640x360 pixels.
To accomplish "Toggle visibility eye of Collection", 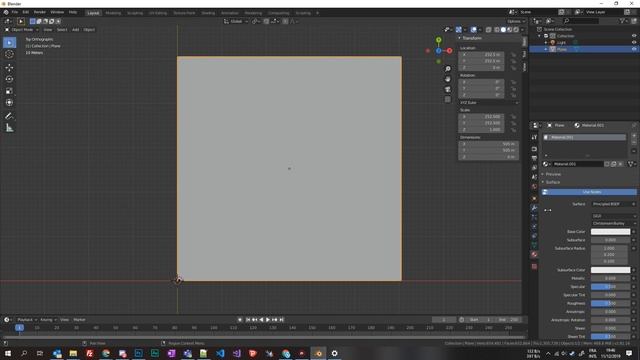I will [634, 36].
